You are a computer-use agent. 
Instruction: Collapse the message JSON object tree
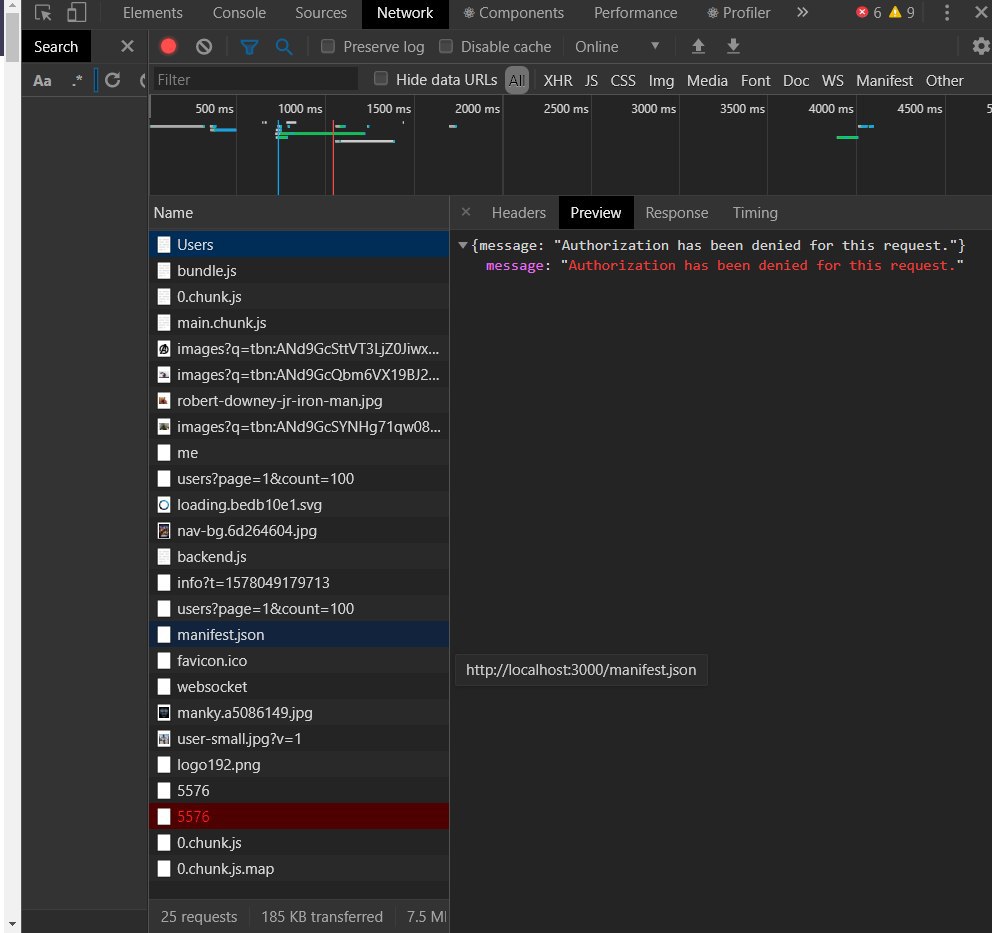click(462, 245)
